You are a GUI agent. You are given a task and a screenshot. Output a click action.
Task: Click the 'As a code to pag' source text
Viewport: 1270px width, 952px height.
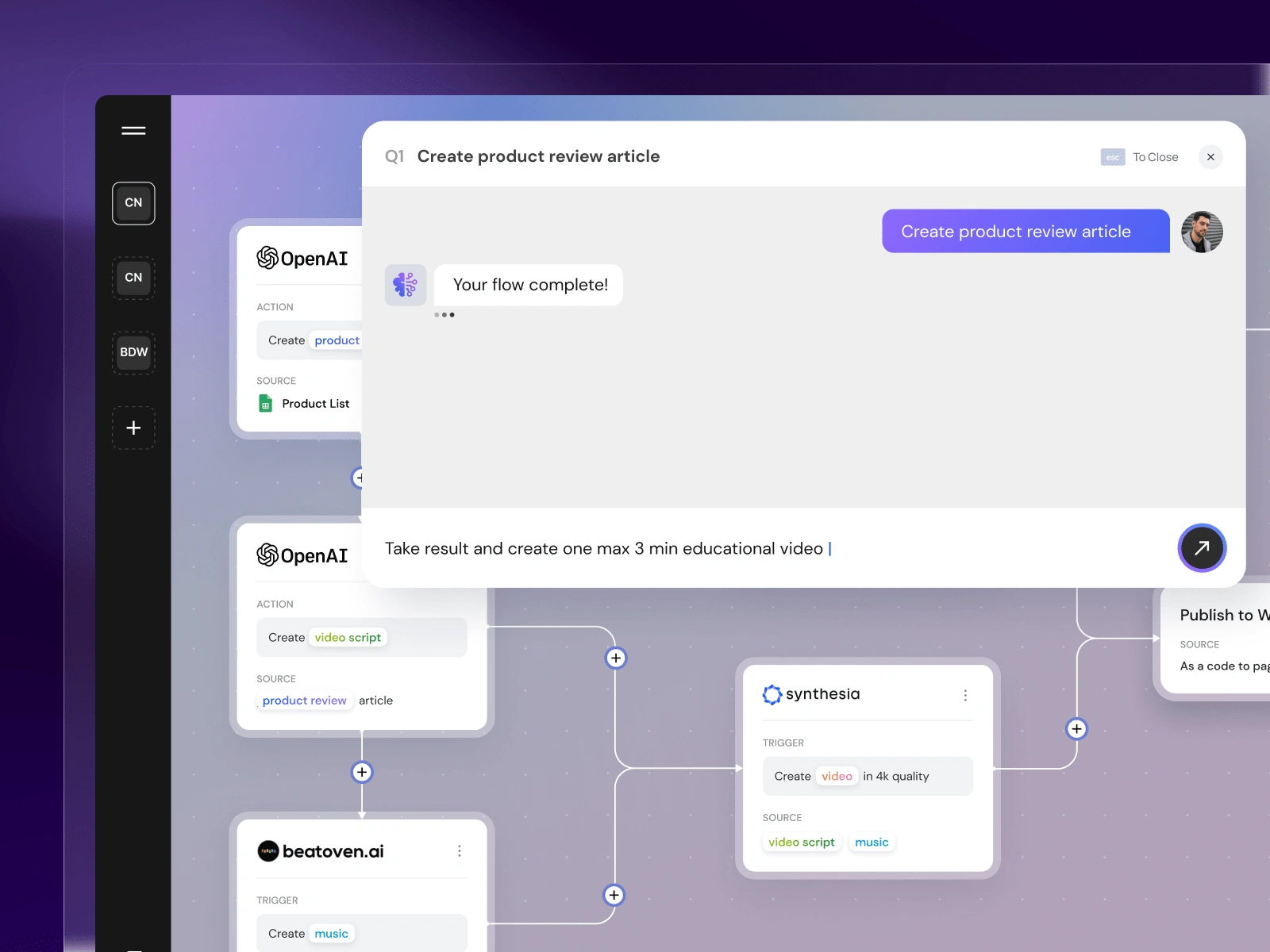pos(1224,666)
